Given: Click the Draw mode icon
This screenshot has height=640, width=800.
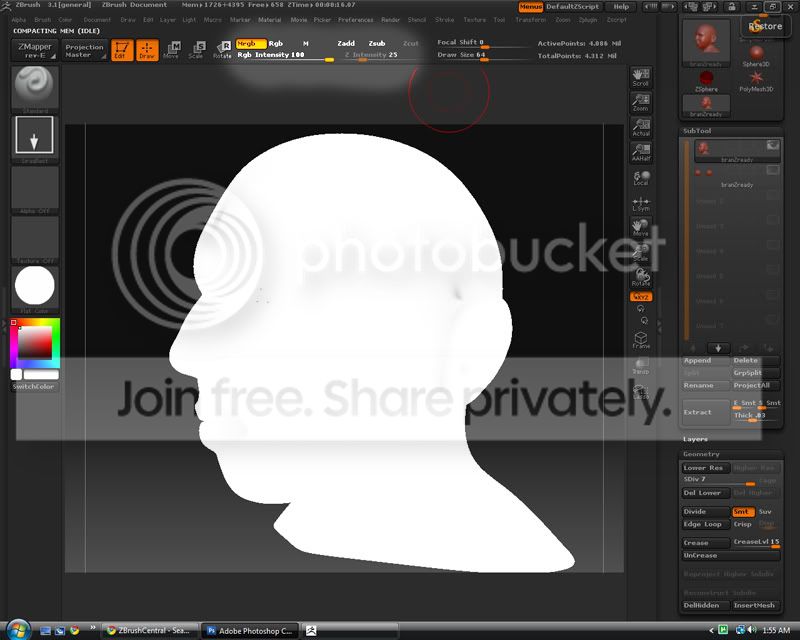Looking at the screenshot, I should [147, 49].
